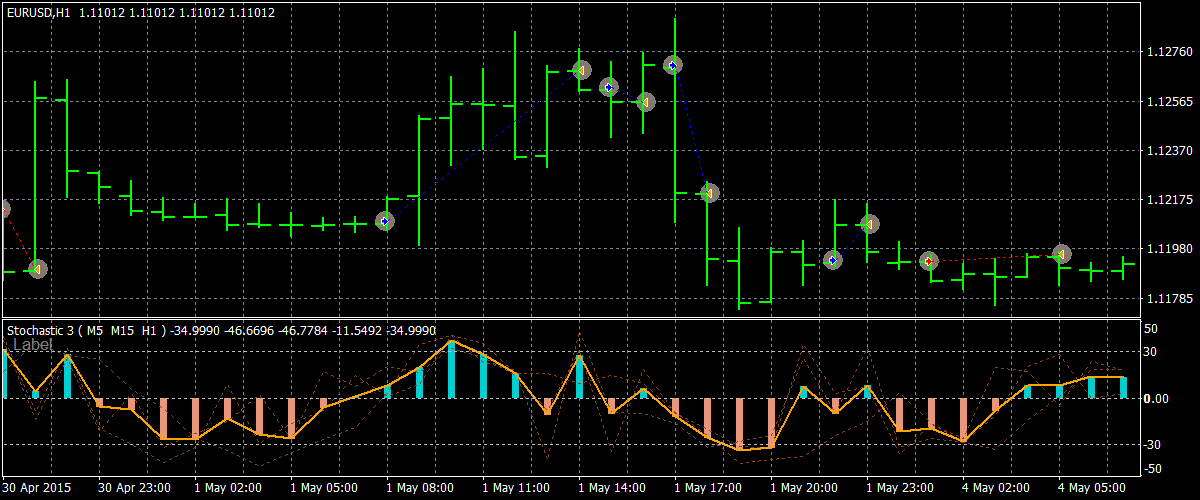Viewport: 1200px width, 500px height.
Task: Click the 1 May 02:00 time label
Action: tap(228, 488)
